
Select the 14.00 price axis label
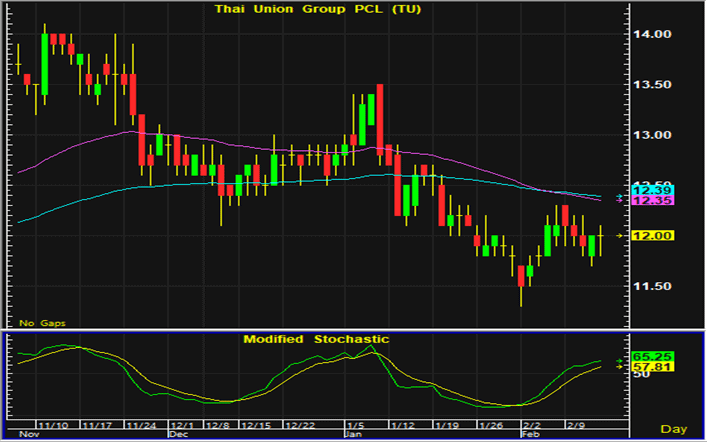(x=654, y=34)
